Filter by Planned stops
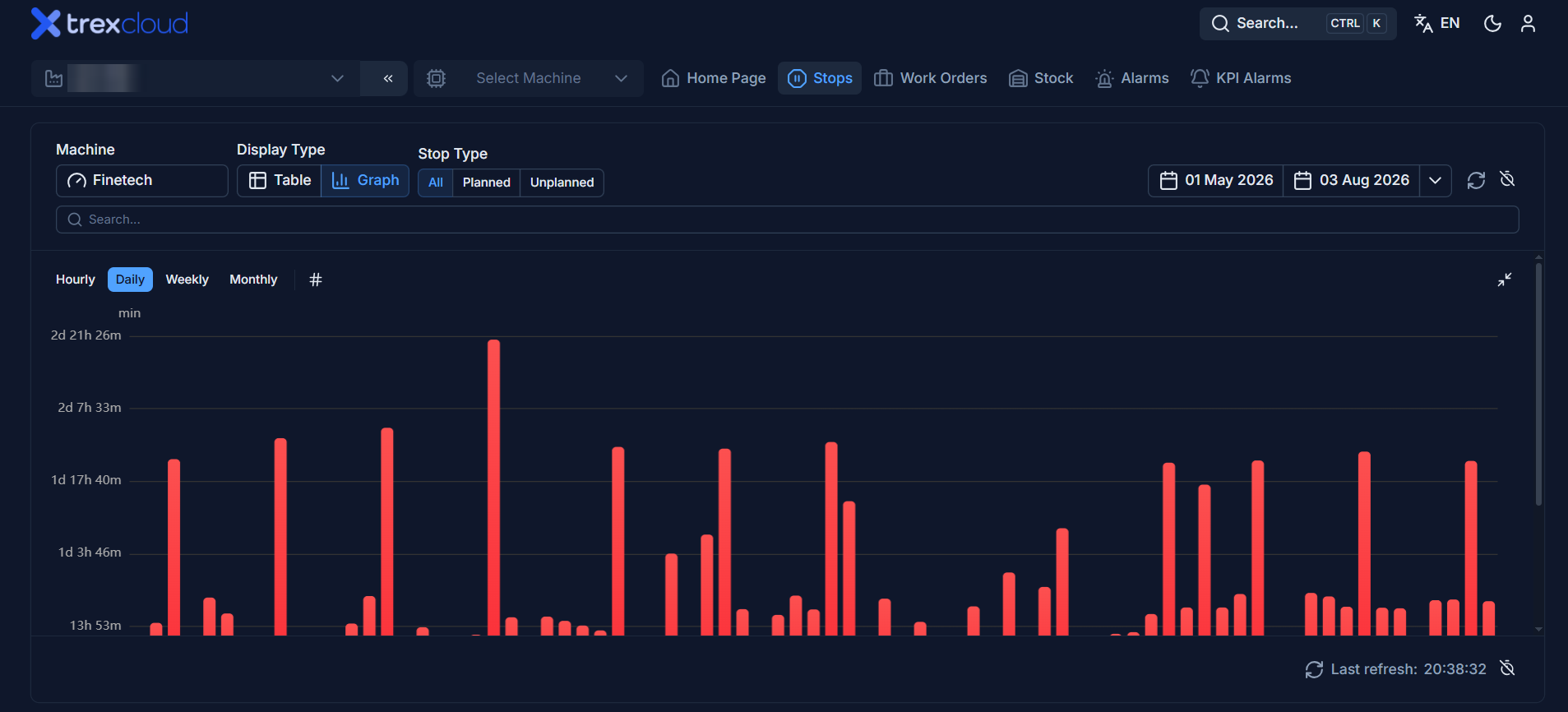 [x=486, y=183]
